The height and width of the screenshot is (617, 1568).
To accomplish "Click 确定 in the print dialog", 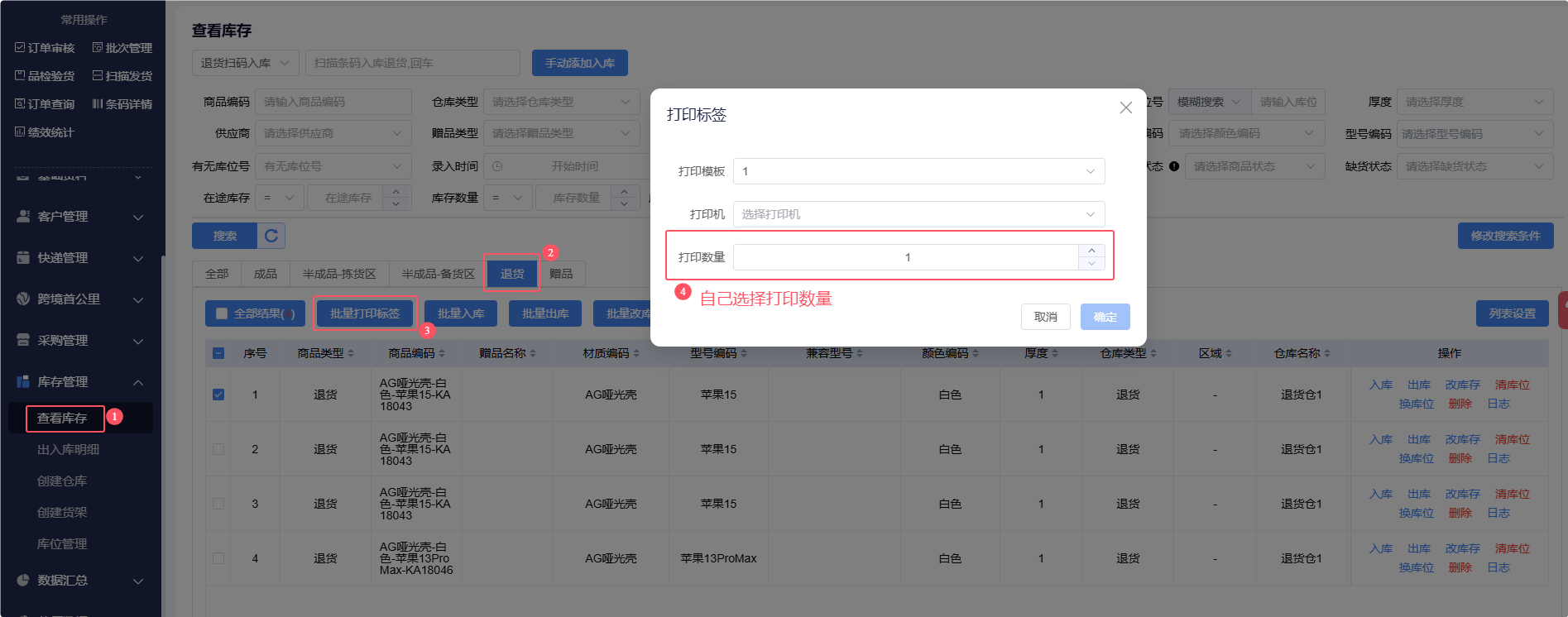I will (1105, 317).
